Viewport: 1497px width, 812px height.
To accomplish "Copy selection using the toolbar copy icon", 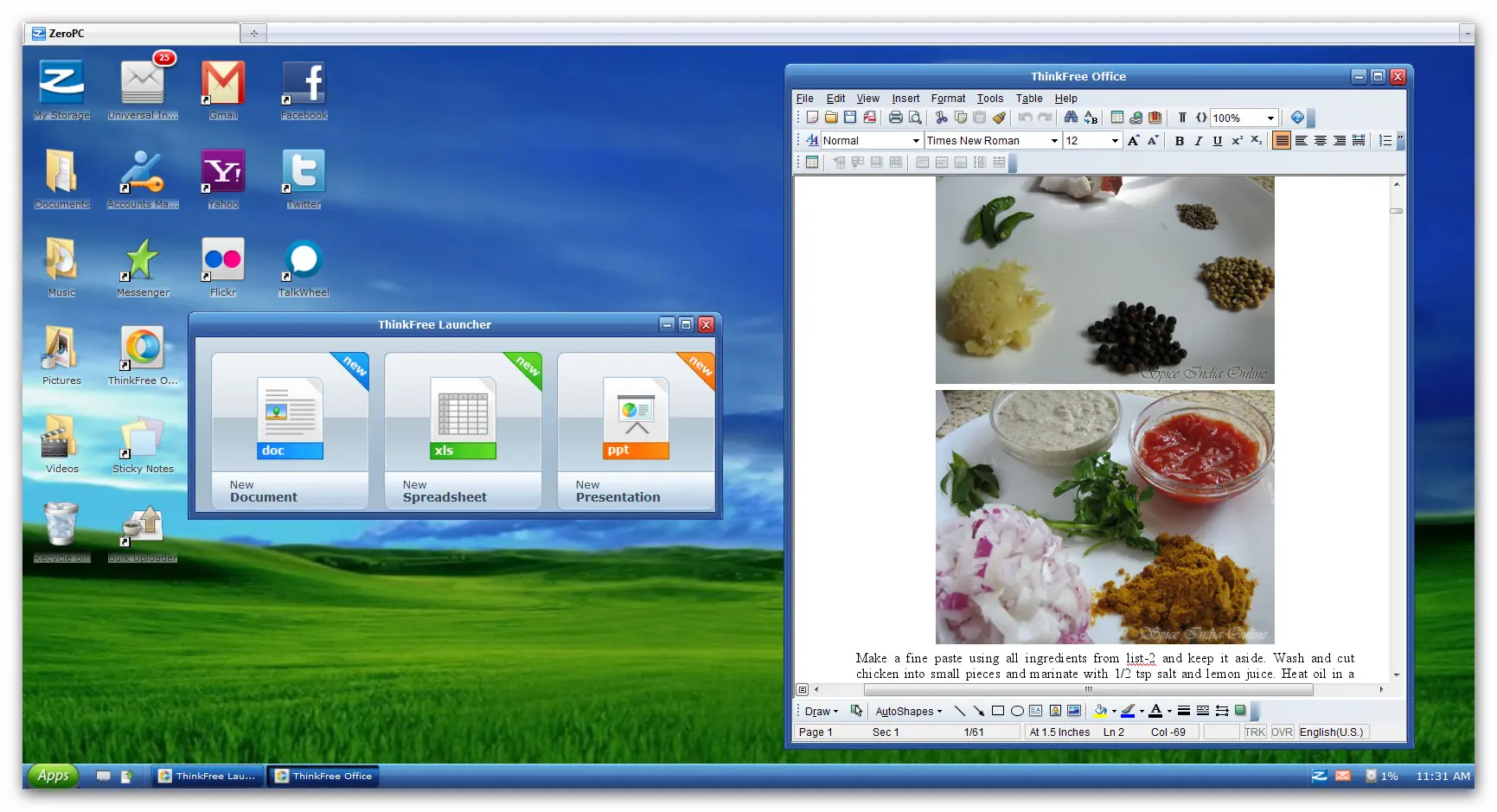I will tap(961, 118).
